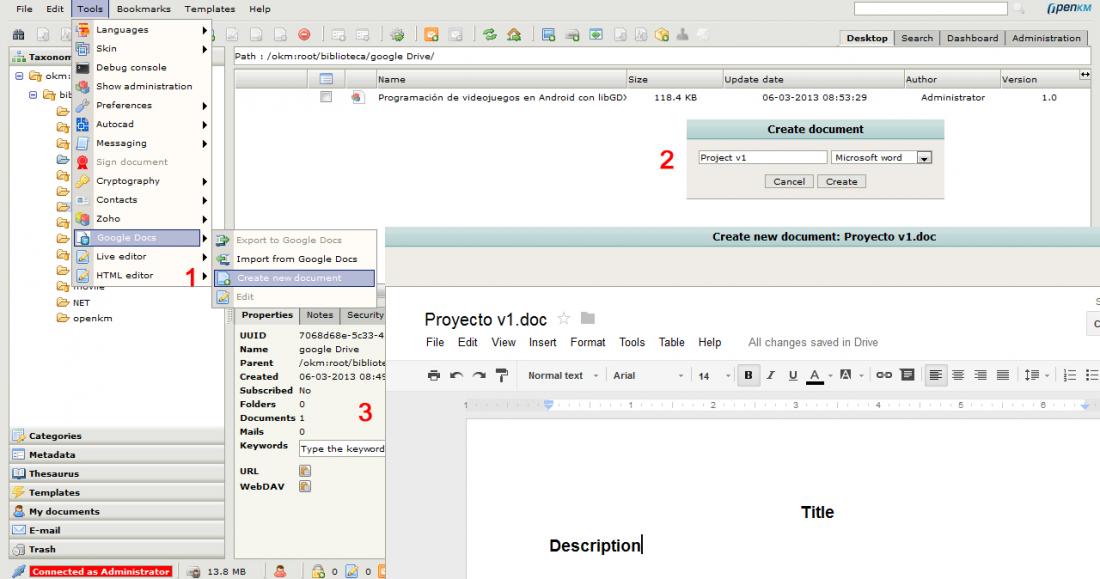Open the Normal text style dropdown
Viewport: 1100px width, 579px height.
560,376
